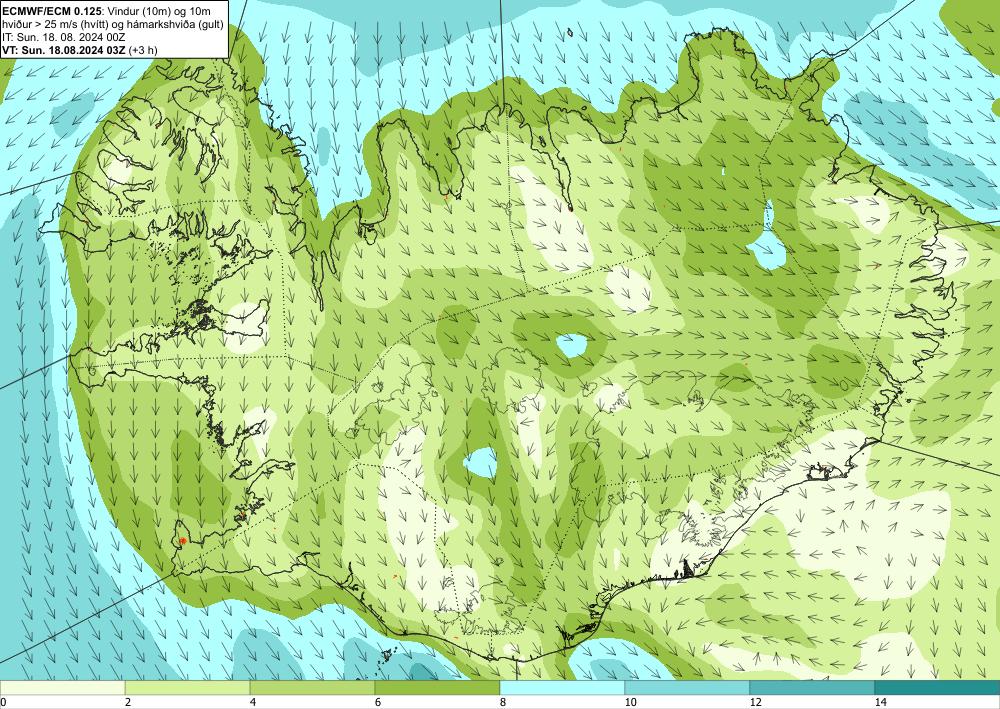Click the pale cream 0–2 m/s legend swatch
Screen dimensions: 1000x709
pyautogui.click(x=62, y=688)
